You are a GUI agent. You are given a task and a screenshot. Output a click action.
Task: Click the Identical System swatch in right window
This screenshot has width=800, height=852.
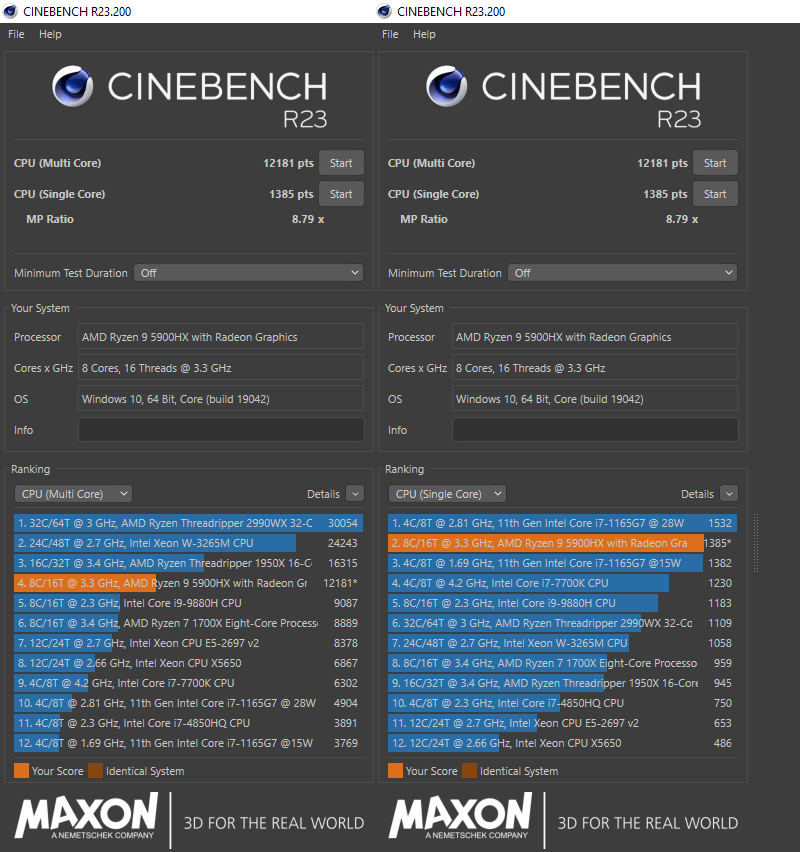[469, 771]
